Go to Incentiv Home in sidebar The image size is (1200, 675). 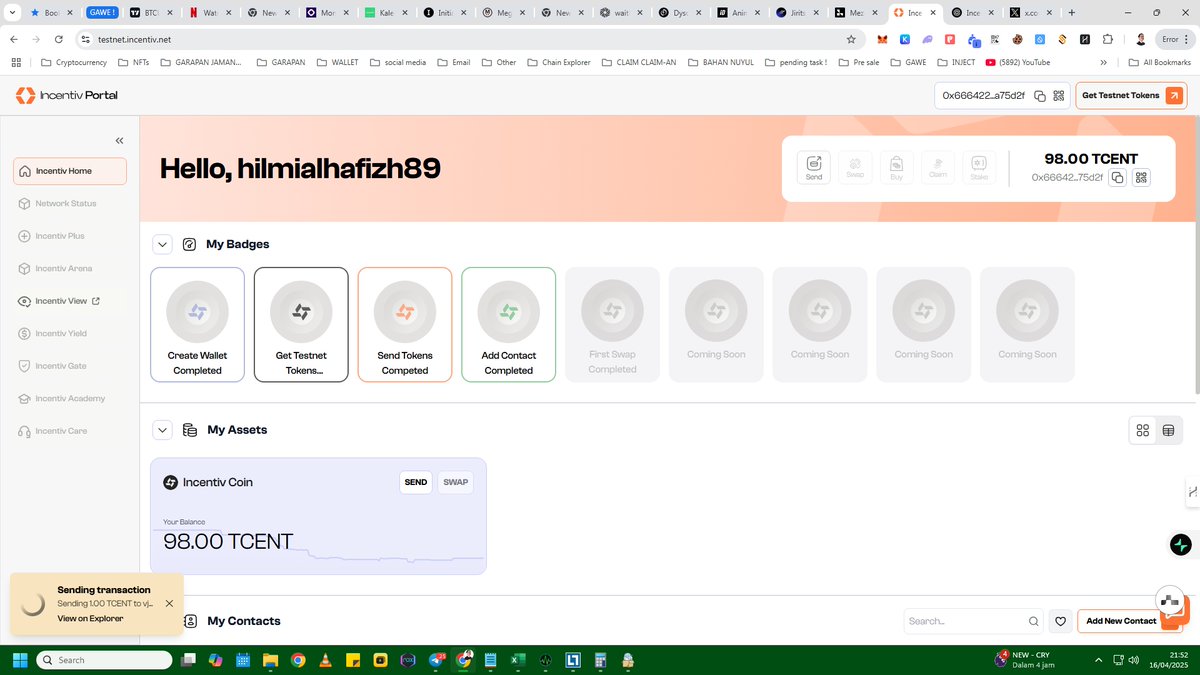click(70, 171)
